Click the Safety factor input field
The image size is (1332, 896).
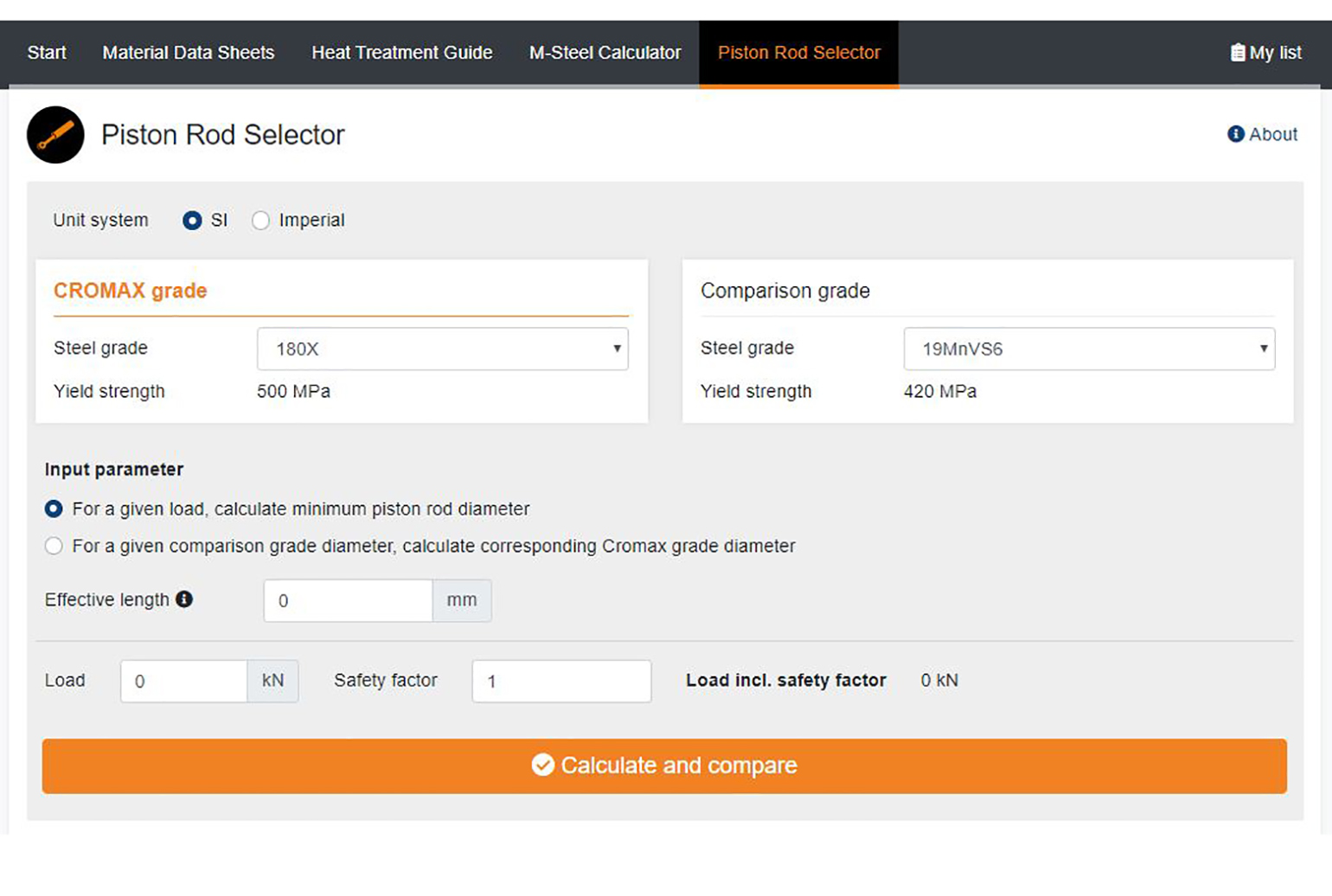[x=560, y=682]
